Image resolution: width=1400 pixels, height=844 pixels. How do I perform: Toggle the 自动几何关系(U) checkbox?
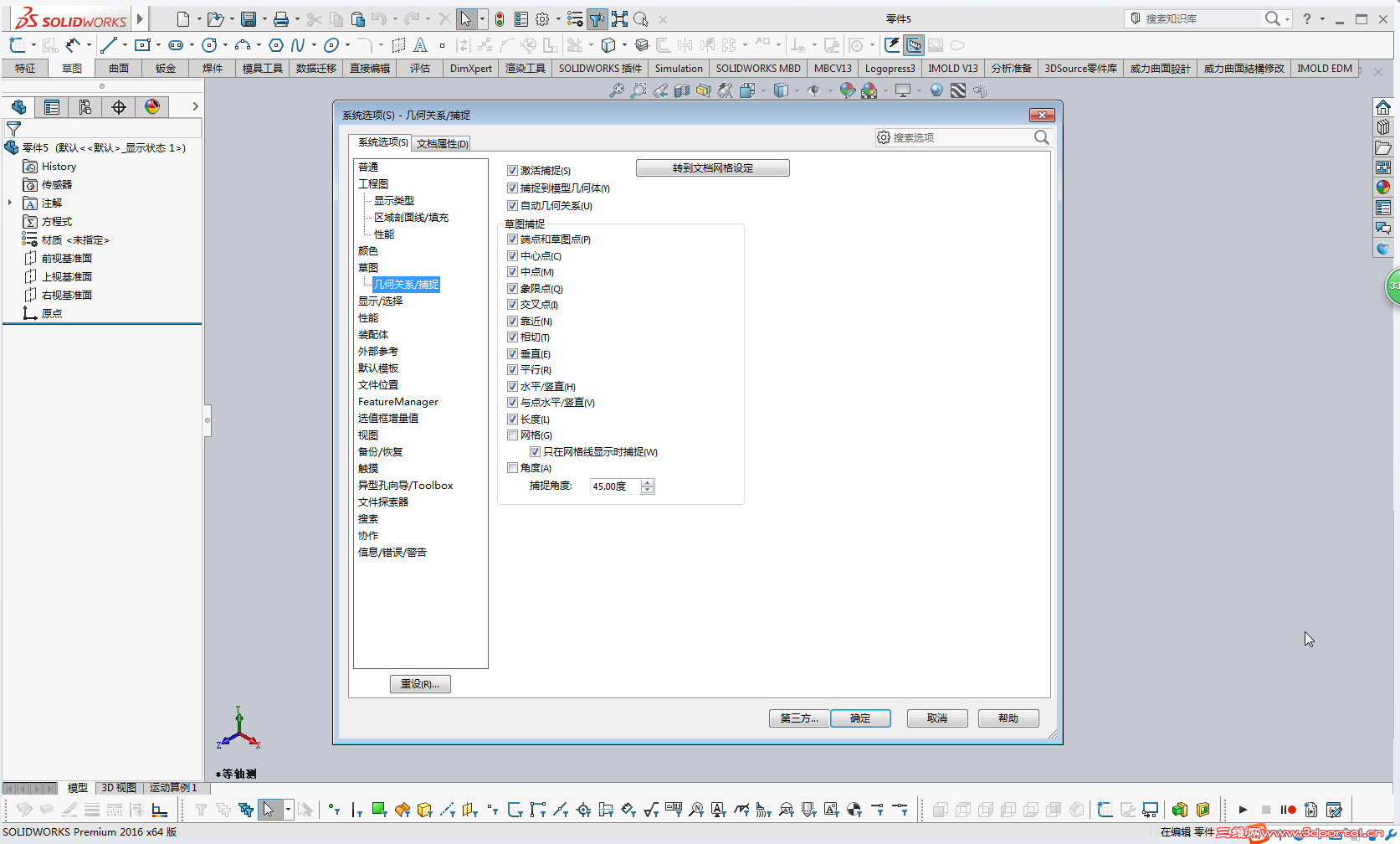coord(512,205)
